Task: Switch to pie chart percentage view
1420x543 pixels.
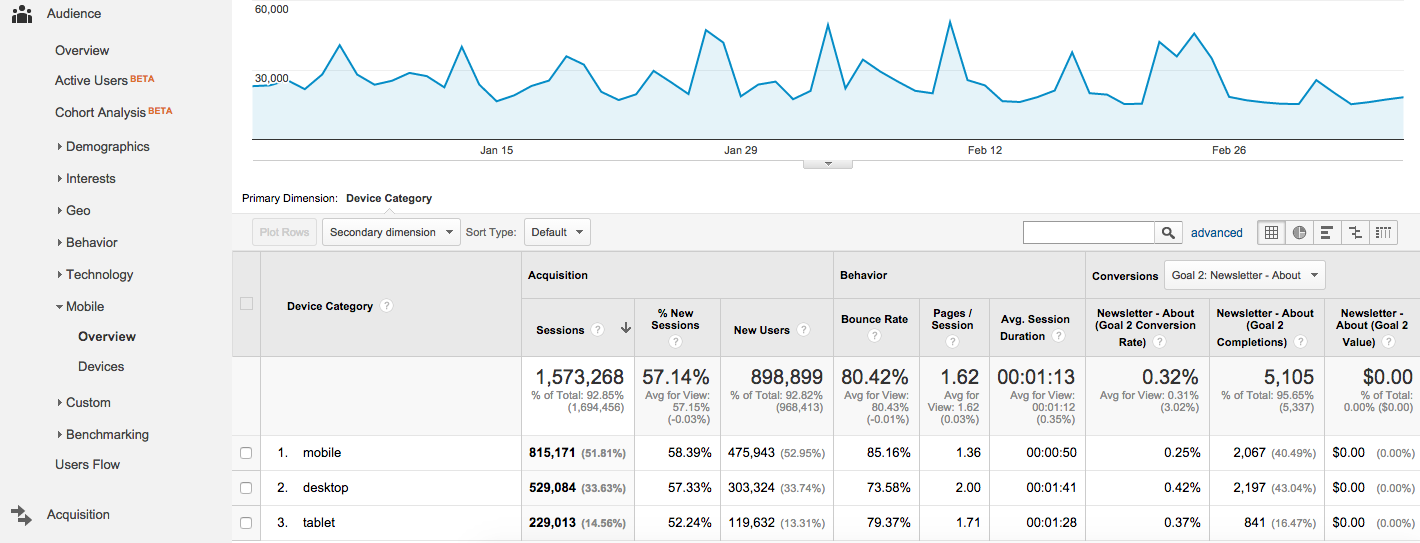Action: pyautogui.click(x=1299, y=232)
